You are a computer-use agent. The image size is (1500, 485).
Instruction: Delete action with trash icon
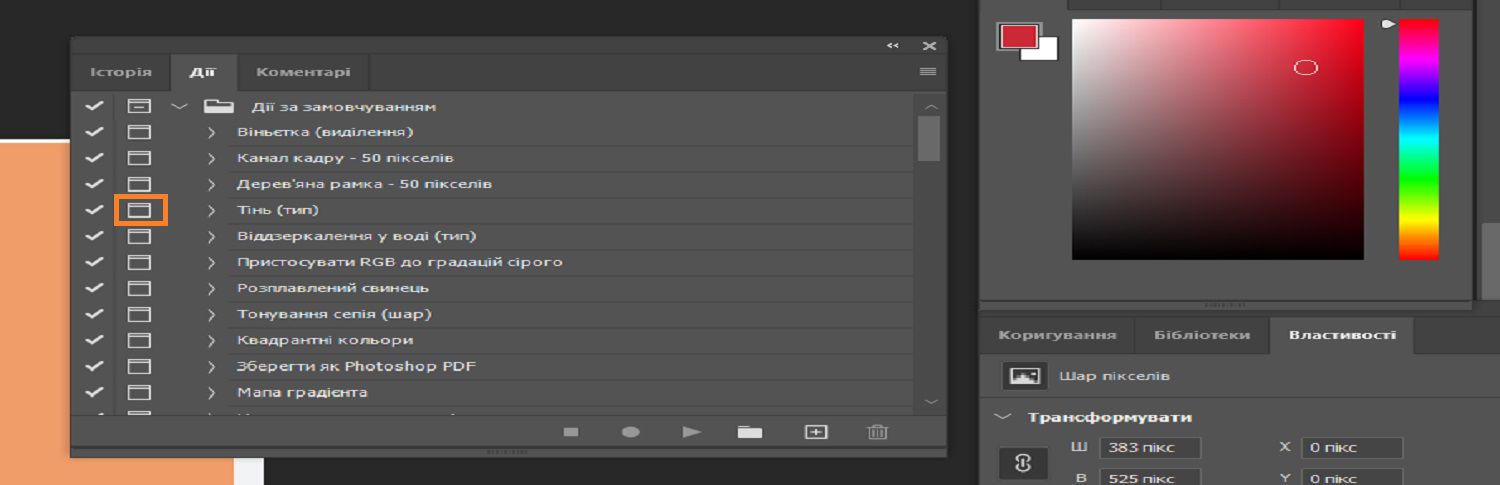click(877, 432)
